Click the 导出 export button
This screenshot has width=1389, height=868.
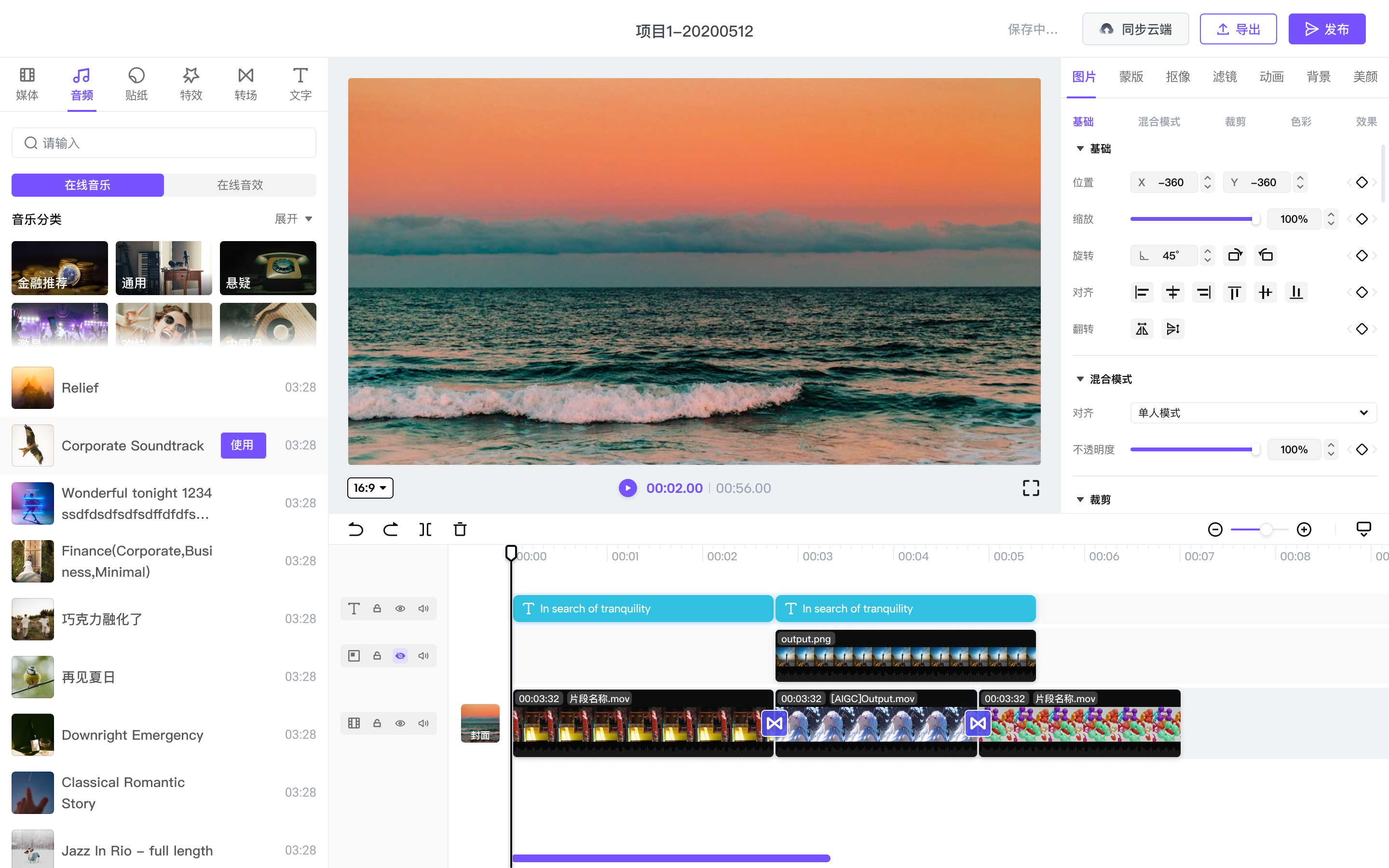pyautogui.click(x=1238, y=29)
